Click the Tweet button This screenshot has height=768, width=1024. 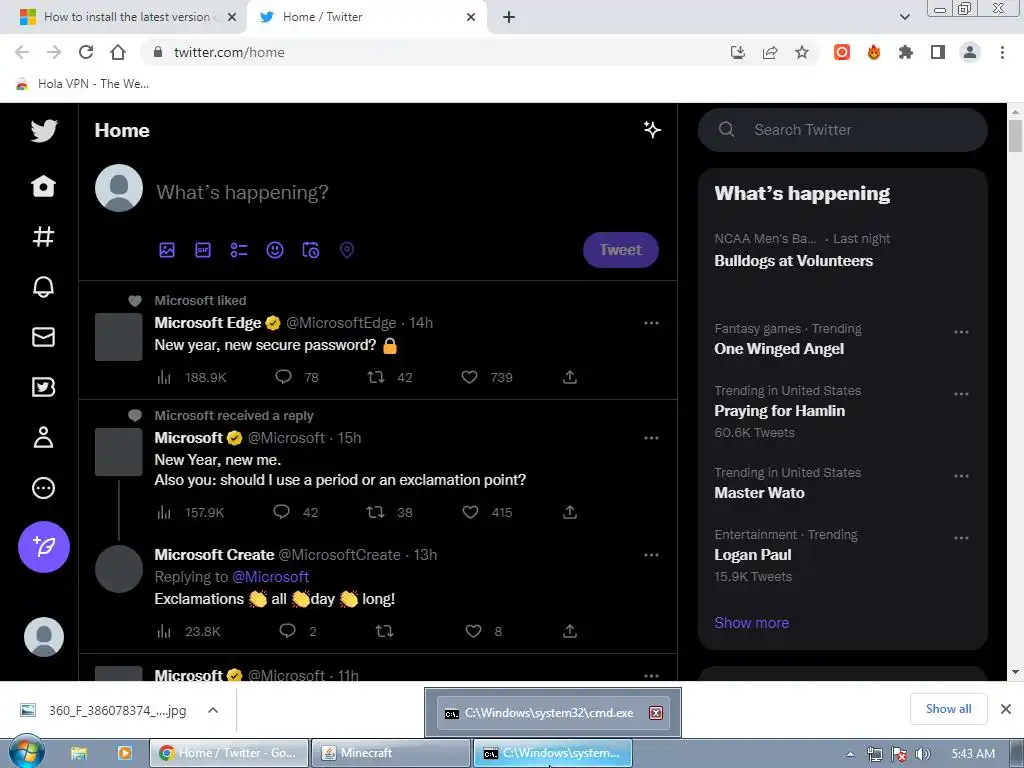click(620, 249)
